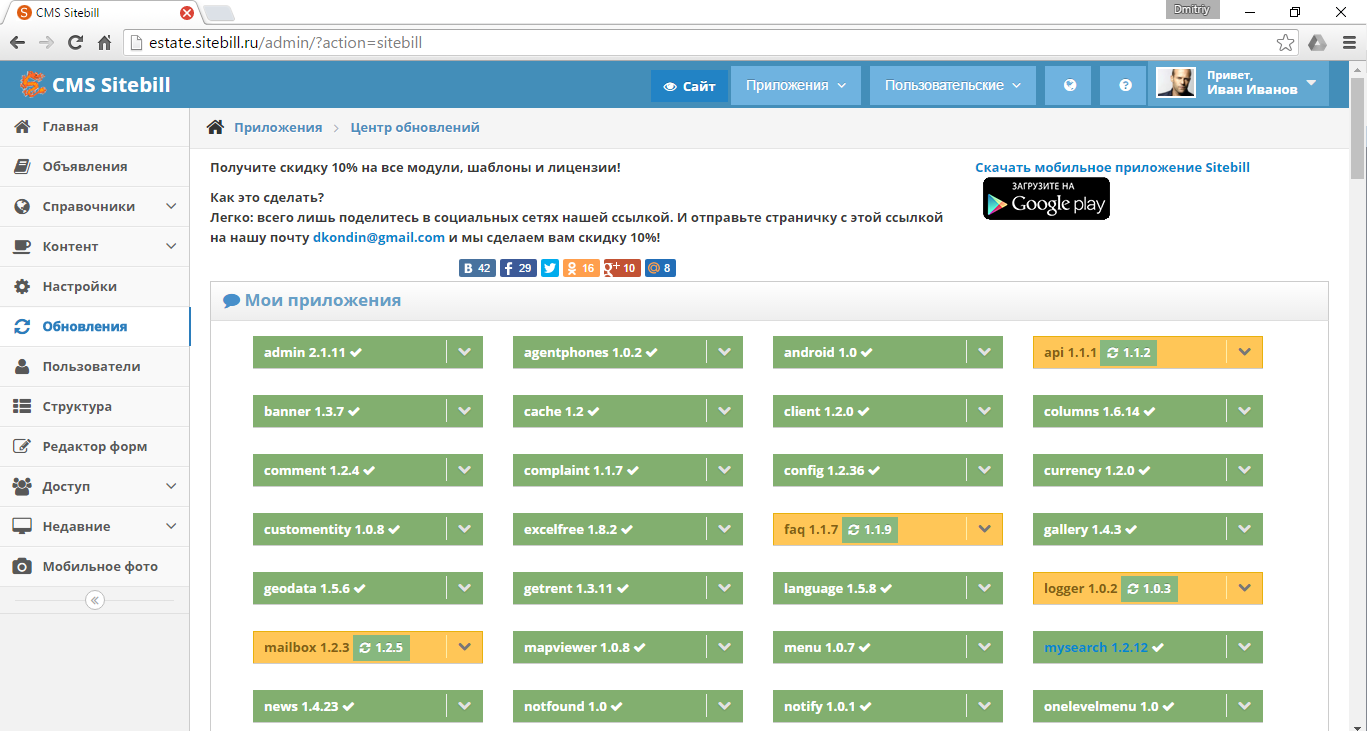
Task: Click the logger update 1.0.3 refresh badge
Action: (x=1149, y=589)
